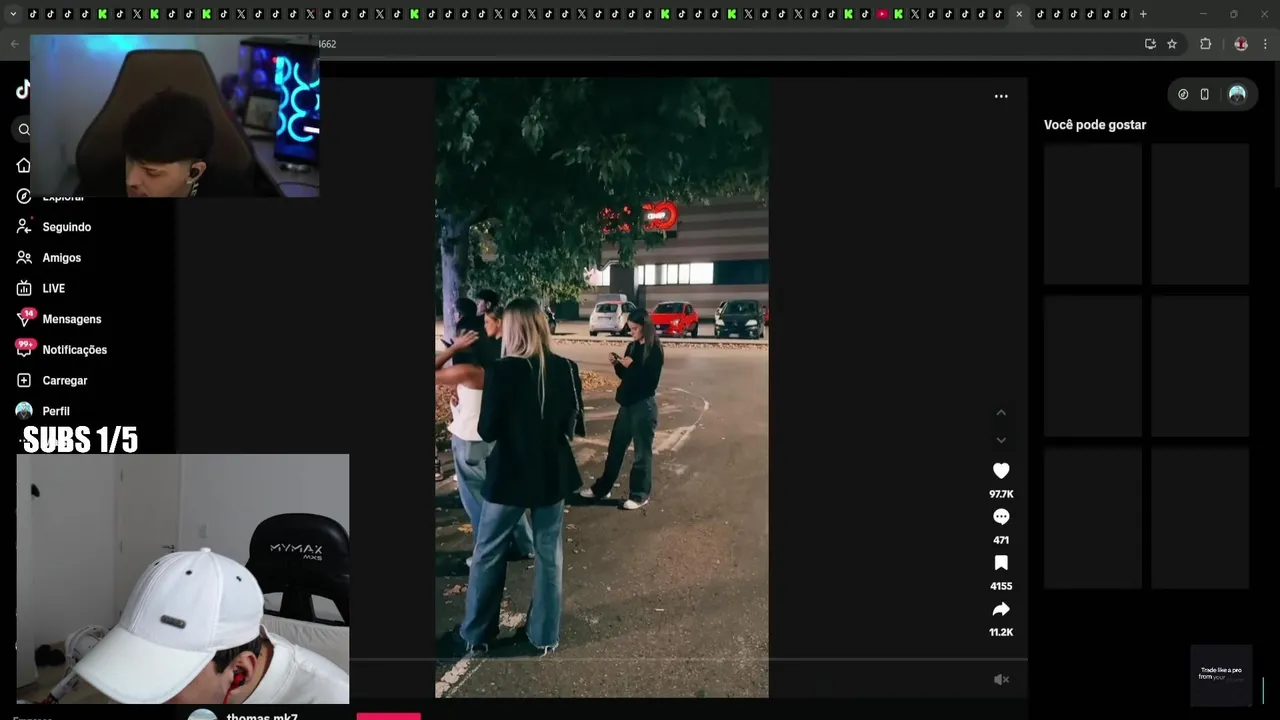Click the Seguindo people icon
This screenshot has height=720, width=1280.
click(x=24, y=227)
